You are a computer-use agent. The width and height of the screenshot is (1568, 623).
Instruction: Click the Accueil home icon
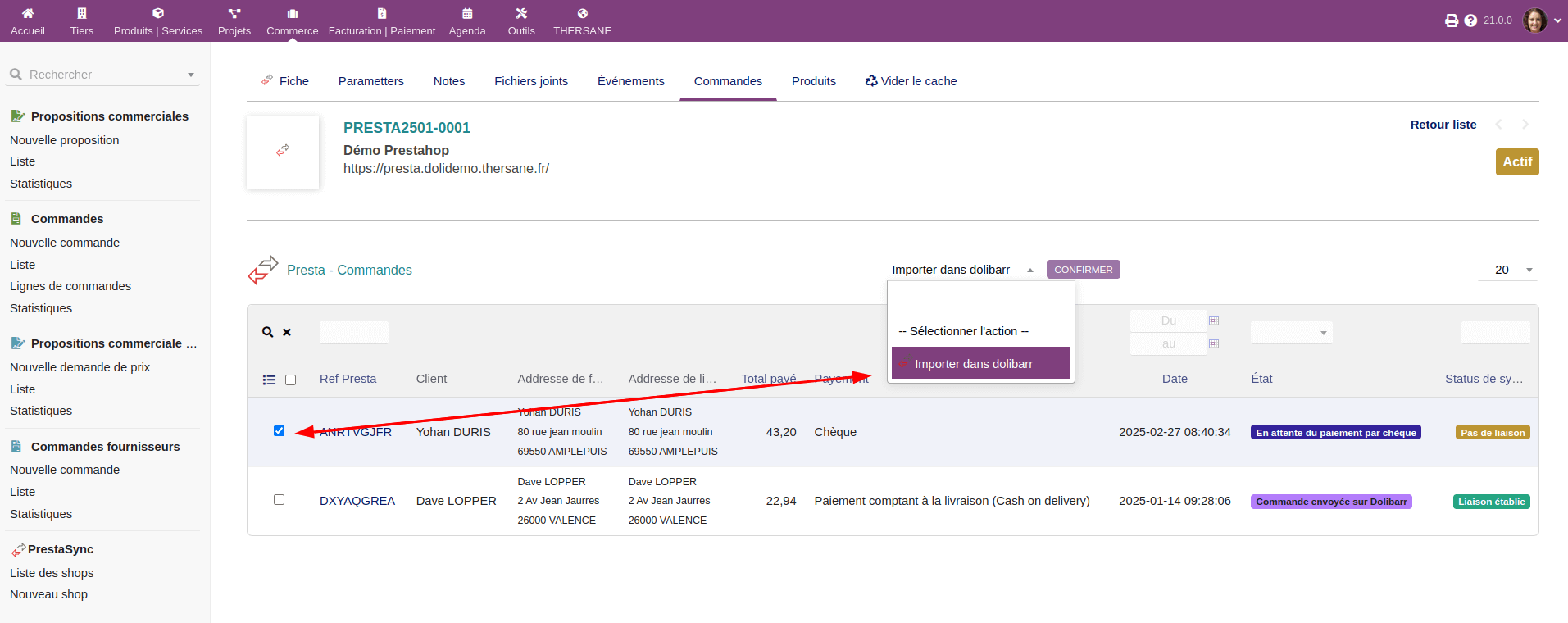[x=28, y=14]
